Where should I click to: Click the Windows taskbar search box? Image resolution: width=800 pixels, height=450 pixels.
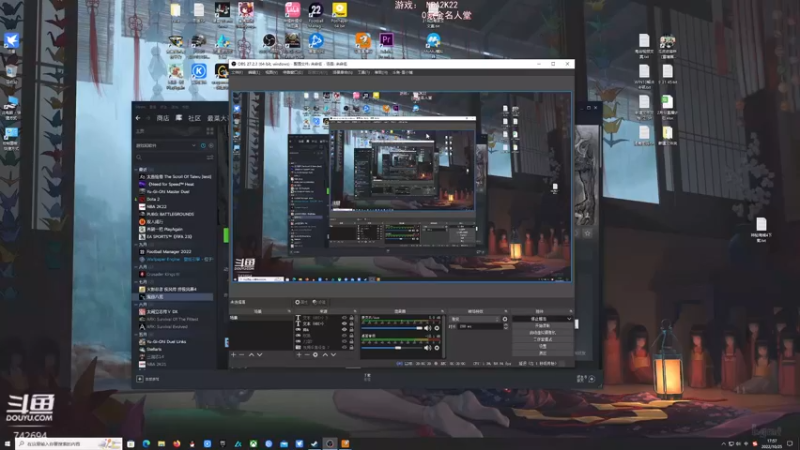[69, 444]
